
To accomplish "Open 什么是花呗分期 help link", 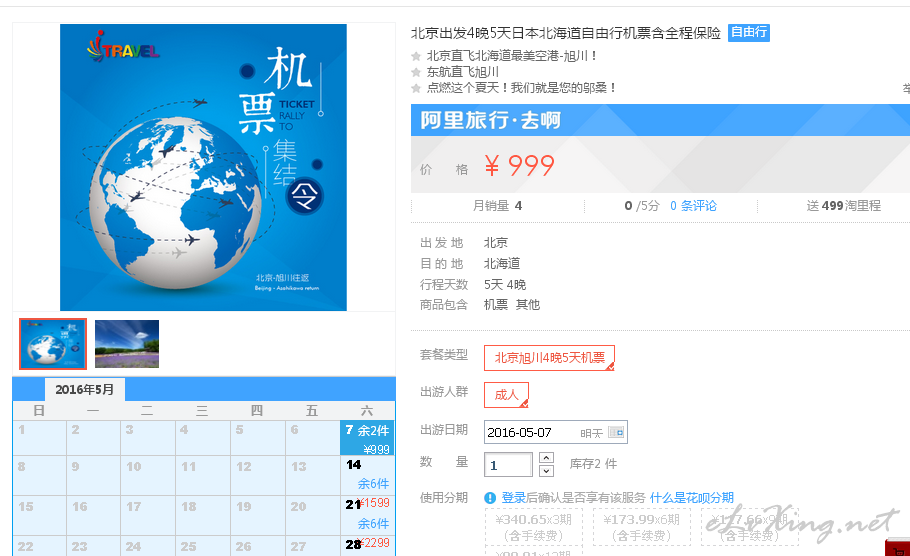I will click(692, 497).
